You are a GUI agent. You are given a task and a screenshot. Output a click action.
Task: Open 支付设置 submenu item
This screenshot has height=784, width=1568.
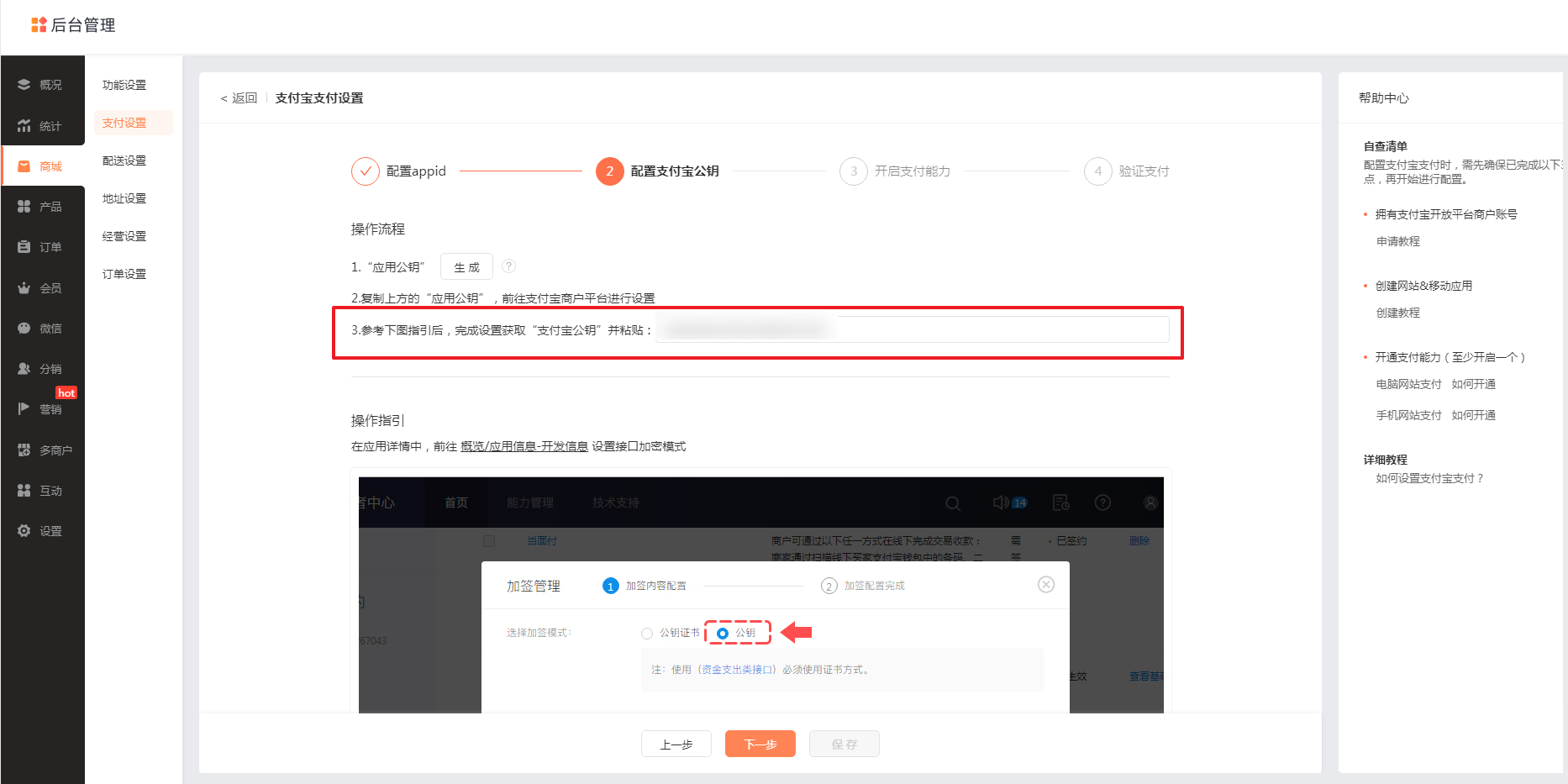click(133, 123)
